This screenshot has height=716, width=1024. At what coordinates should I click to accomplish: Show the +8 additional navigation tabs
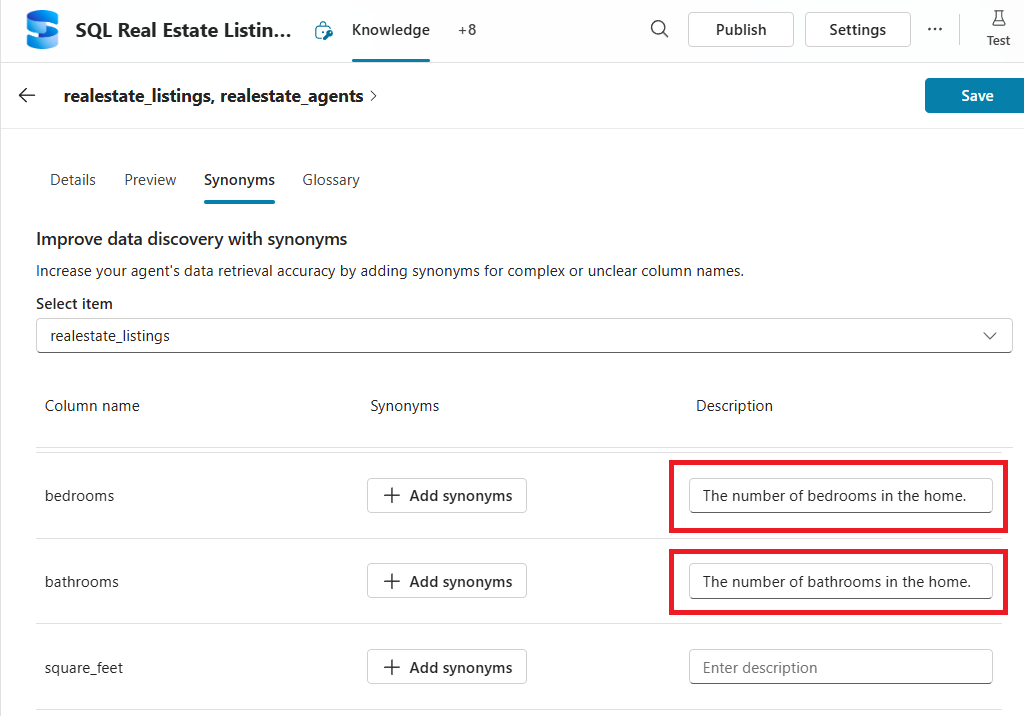click(467, 30)
